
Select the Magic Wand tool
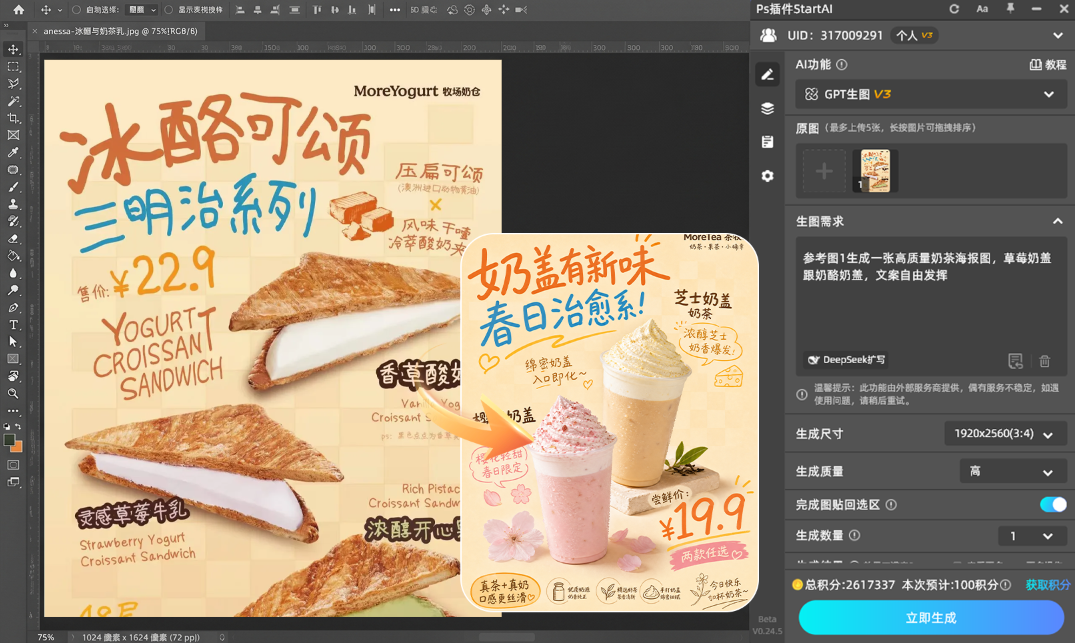[x=13, y=101]
